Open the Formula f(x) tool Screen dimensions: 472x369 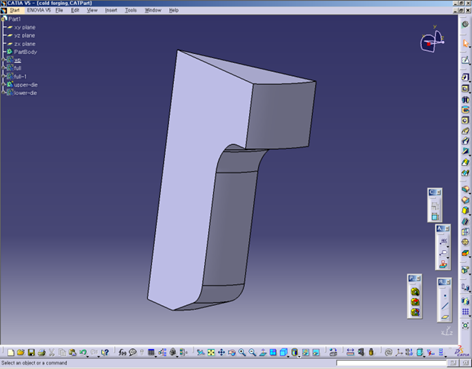click(x=122, y=352)
